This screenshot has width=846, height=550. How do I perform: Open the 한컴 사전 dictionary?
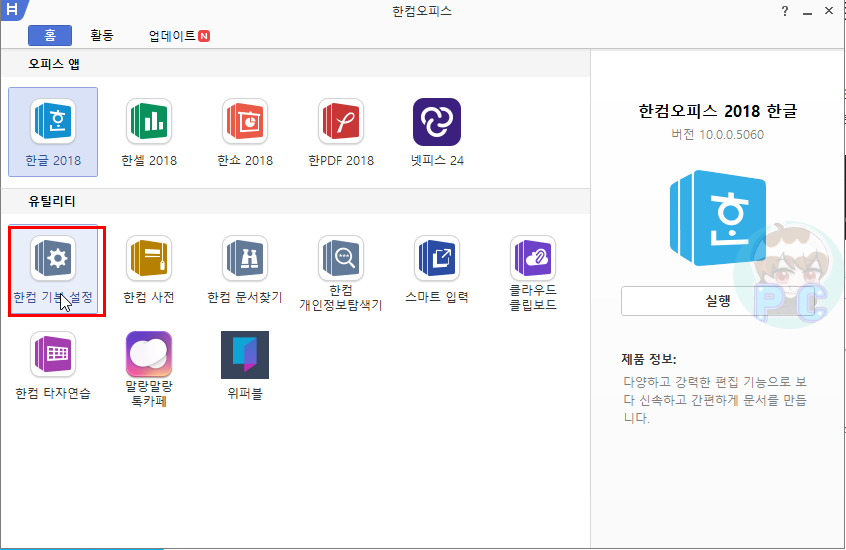pyautogui.click(x=149, y=269)
